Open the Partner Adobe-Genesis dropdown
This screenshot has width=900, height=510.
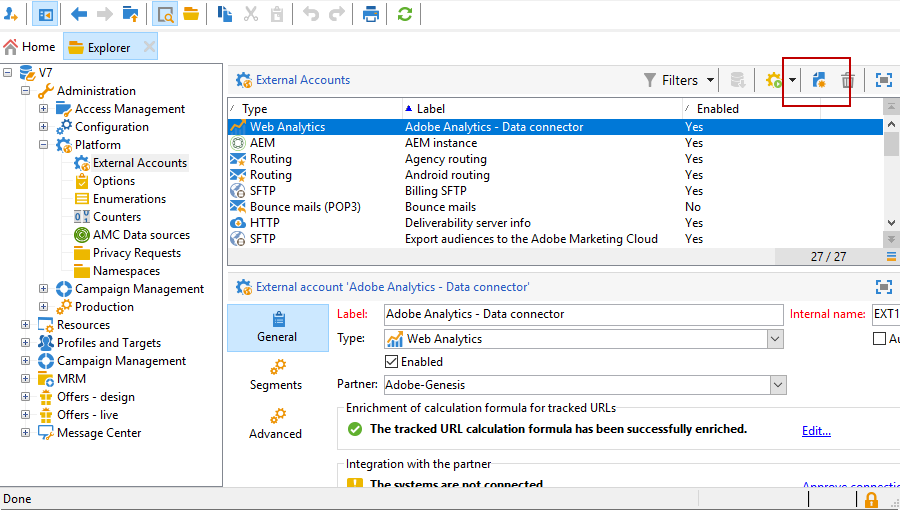pyautogui.click(x=778, y=384)
